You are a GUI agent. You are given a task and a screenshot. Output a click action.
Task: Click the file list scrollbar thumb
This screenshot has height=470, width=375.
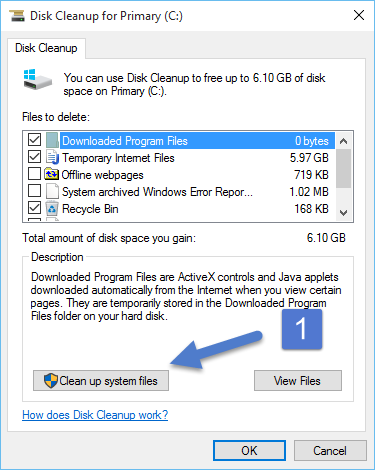(343, 168)
